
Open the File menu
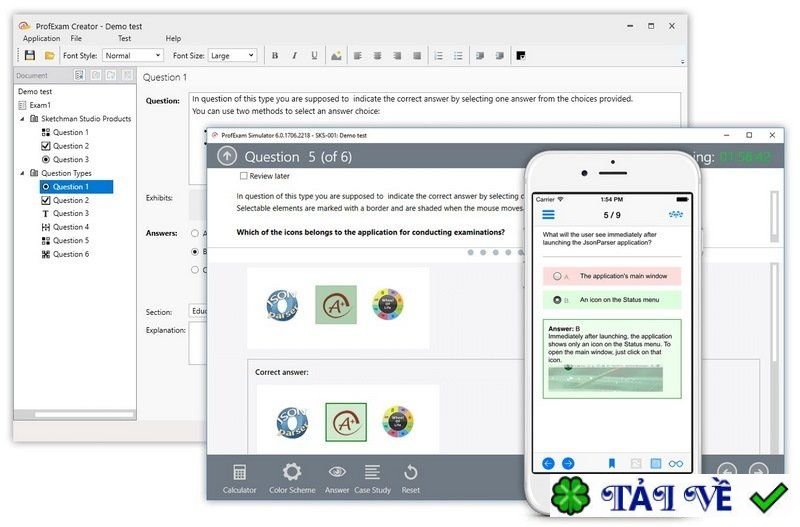click(x=76, y=38)
